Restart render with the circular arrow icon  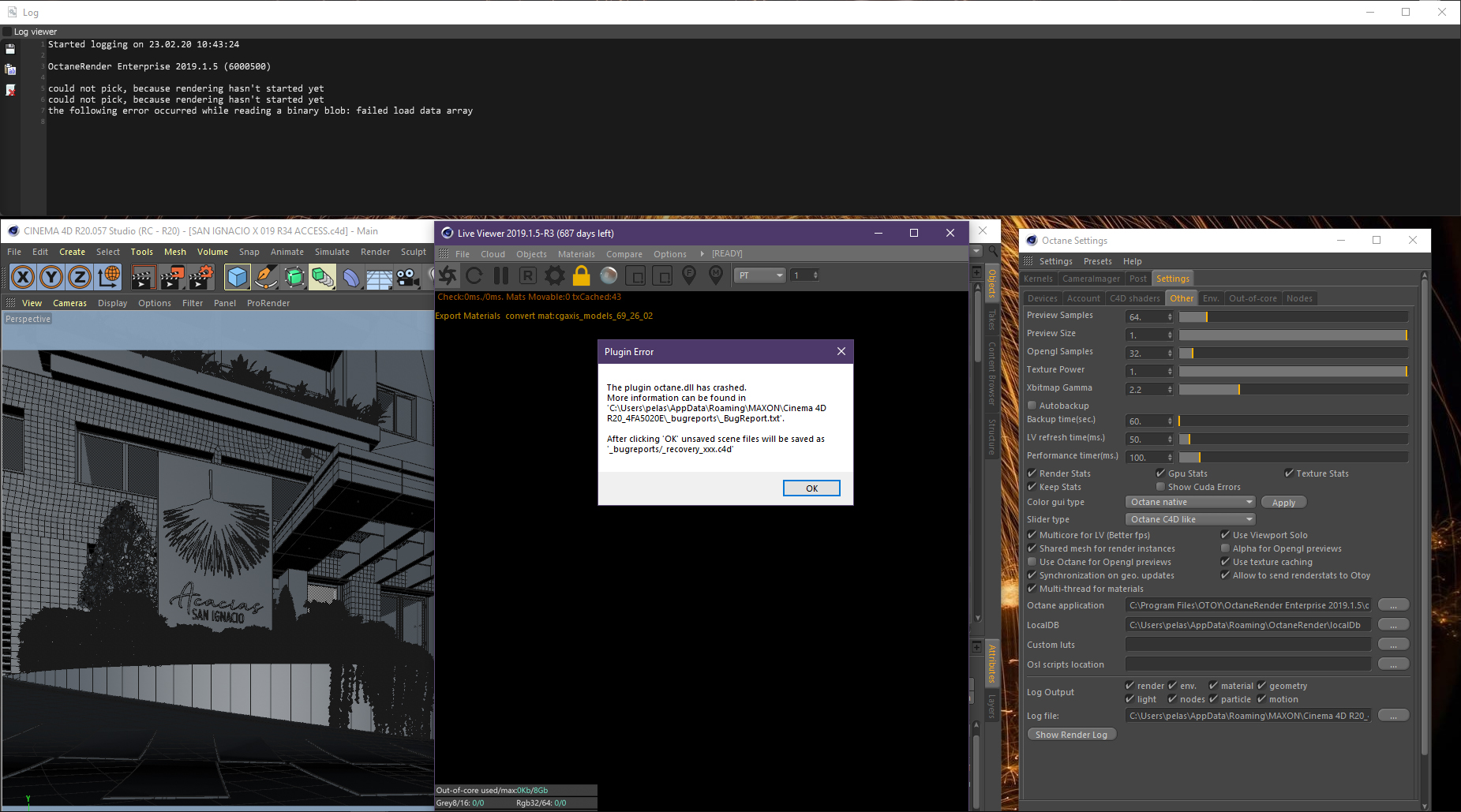click(474, 275)
